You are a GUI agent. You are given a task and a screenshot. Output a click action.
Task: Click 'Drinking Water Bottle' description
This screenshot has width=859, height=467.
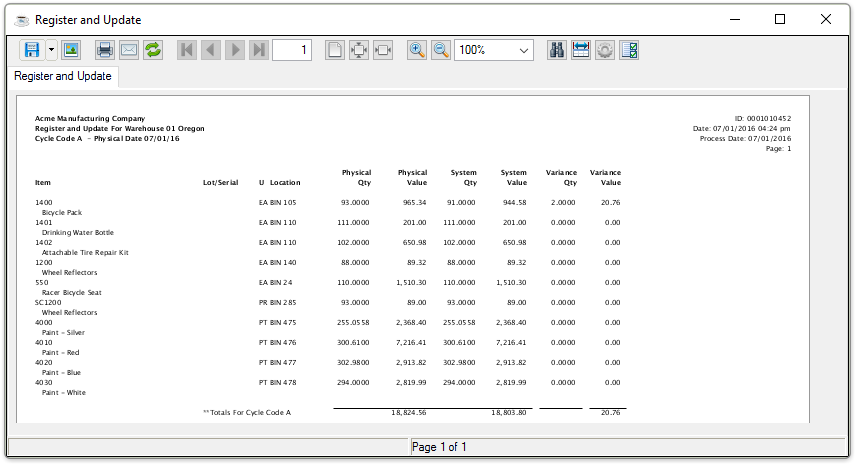click(78, 232)
